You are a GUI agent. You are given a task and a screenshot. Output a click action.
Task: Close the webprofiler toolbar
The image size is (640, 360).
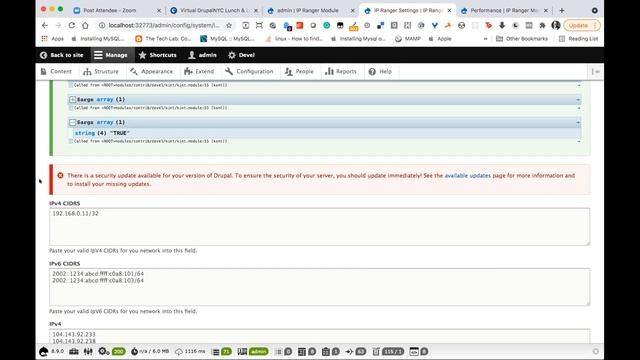(x=596, y=351)
